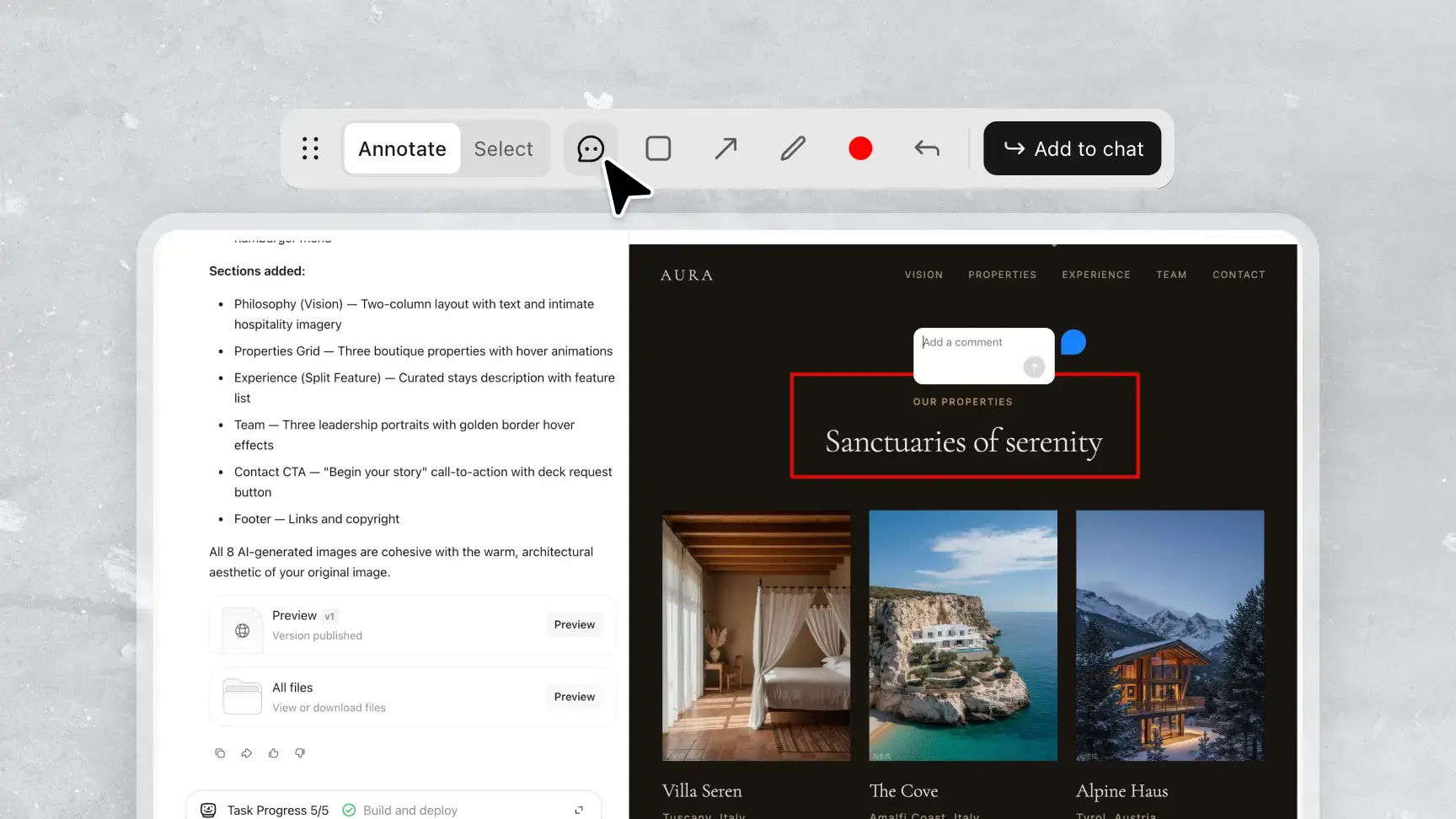Click the Task Progress robot icon
Image resolution: width=1456 pixels, height=819 pixels.
tap(208, 811)
